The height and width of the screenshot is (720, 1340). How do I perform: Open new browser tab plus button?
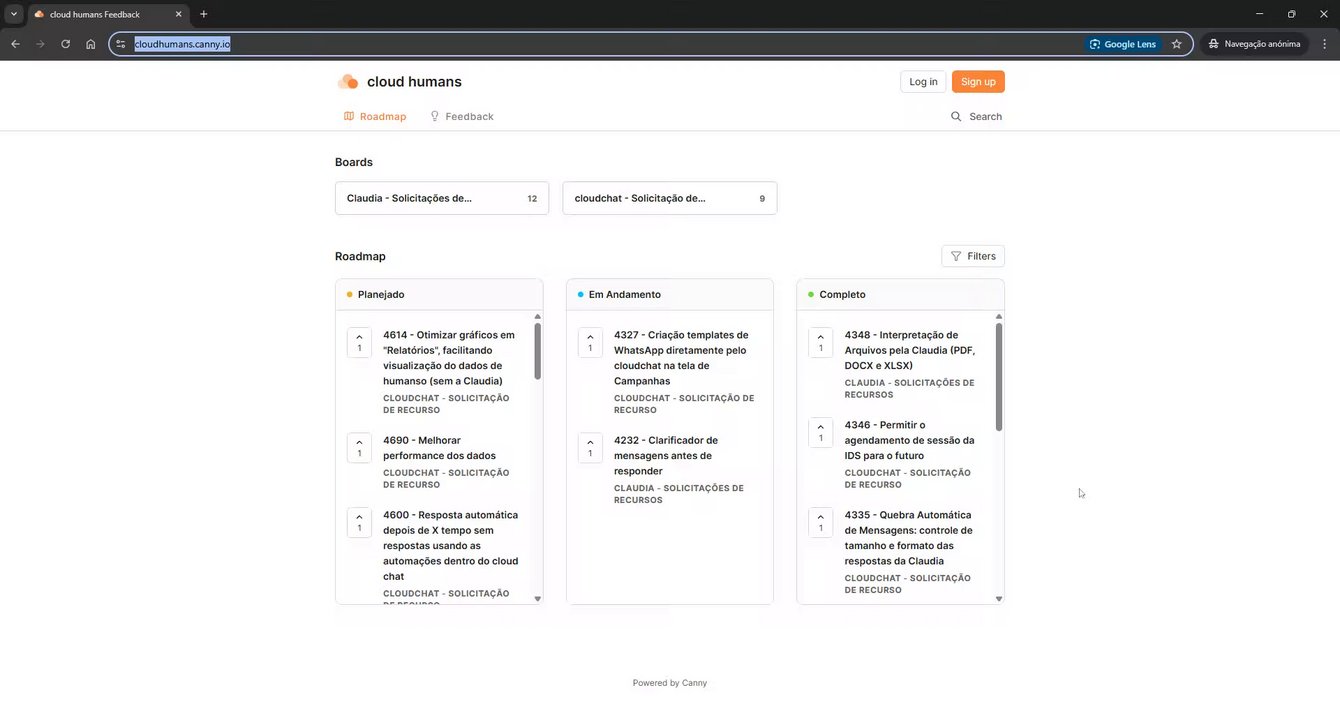pyautogui.click(x=204, y=14)
